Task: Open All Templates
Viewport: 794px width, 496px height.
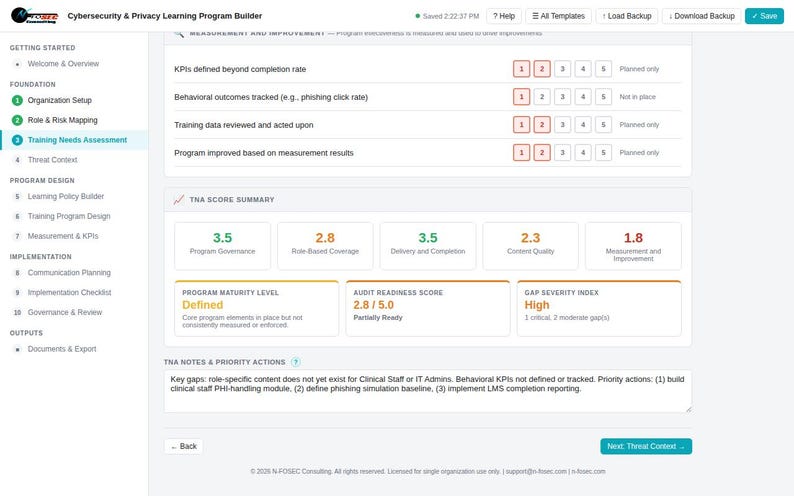Action: coord(559,16)
